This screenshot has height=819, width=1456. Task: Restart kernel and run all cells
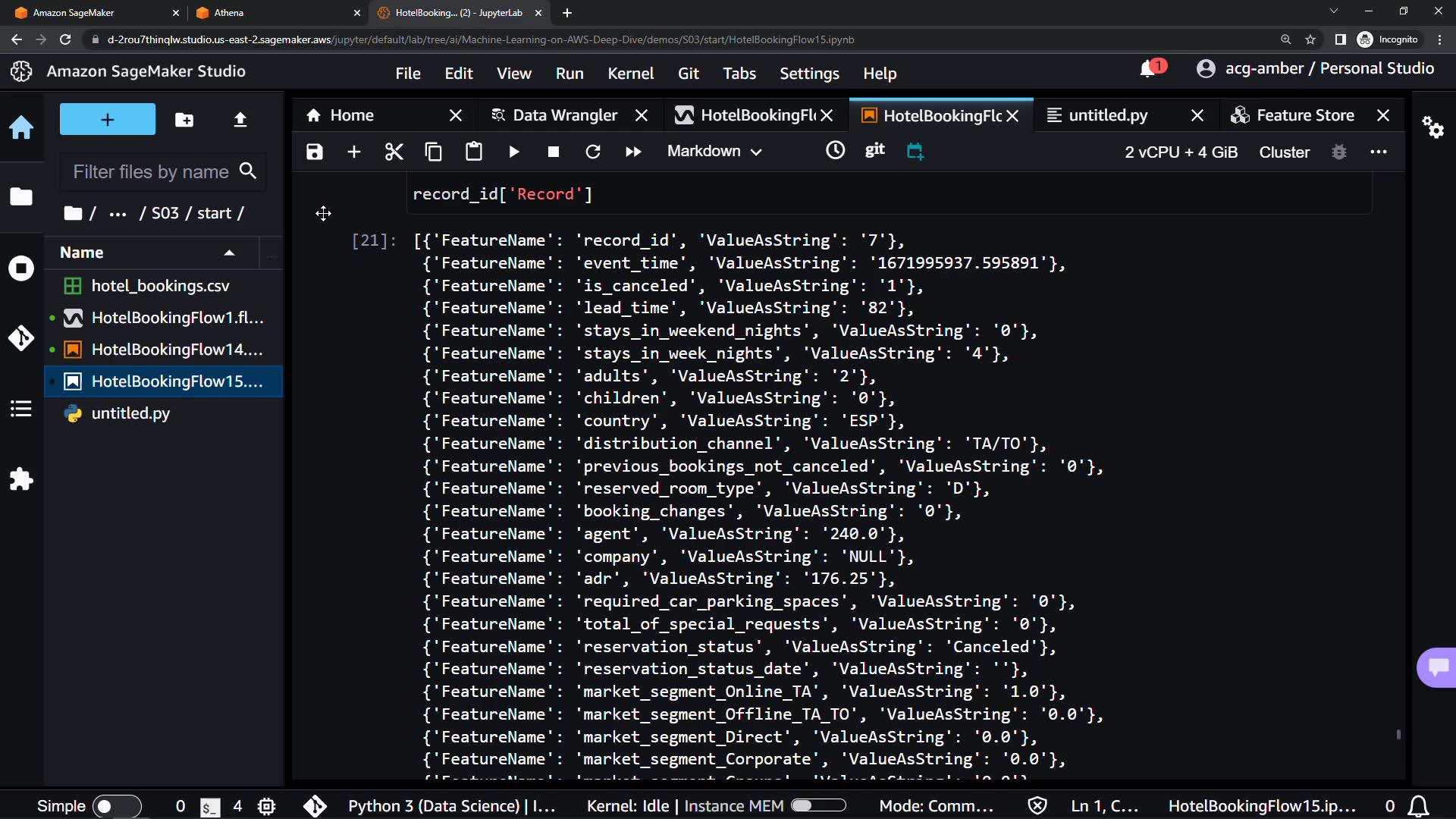click(x=632, y=152)
